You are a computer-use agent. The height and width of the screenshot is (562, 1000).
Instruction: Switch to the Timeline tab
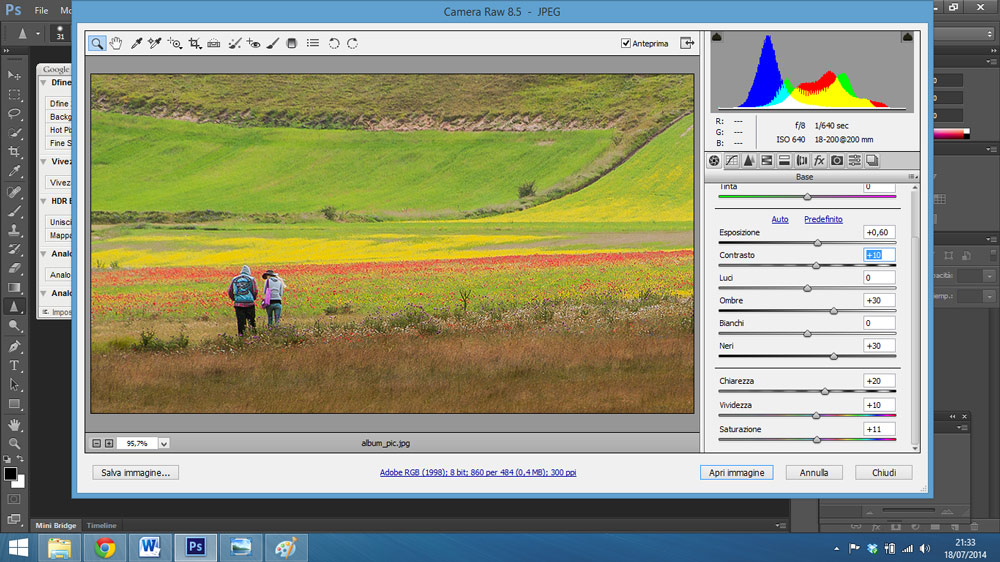[101, 525]
